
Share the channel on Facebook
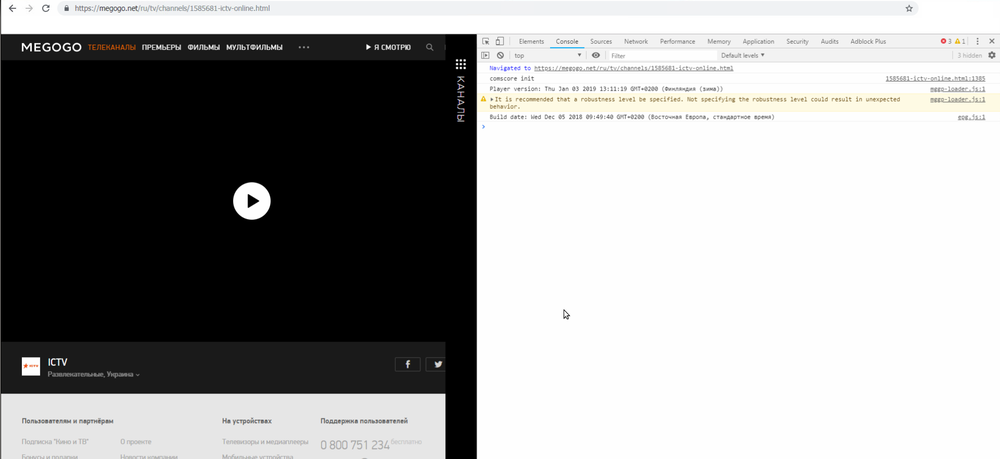coord(408,365)
